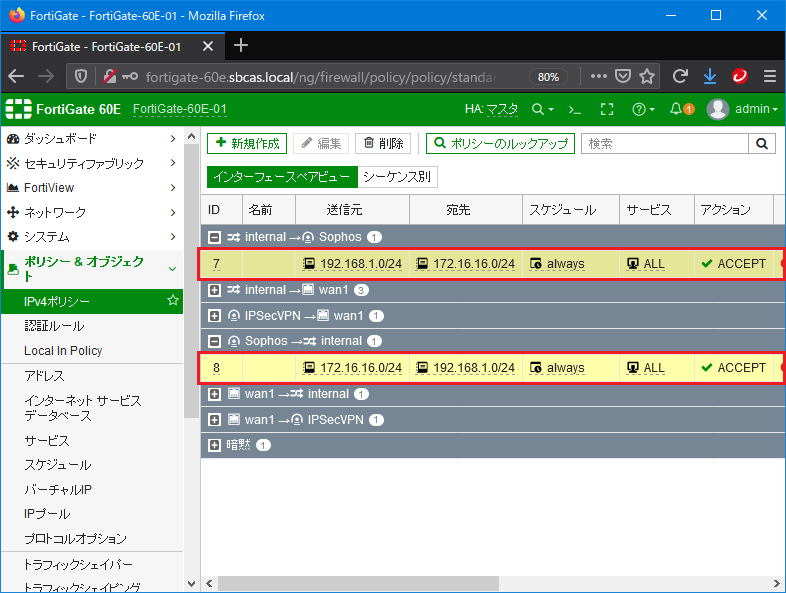
Task: Open the help question mark dropdown
Action: tap(643, 109)
